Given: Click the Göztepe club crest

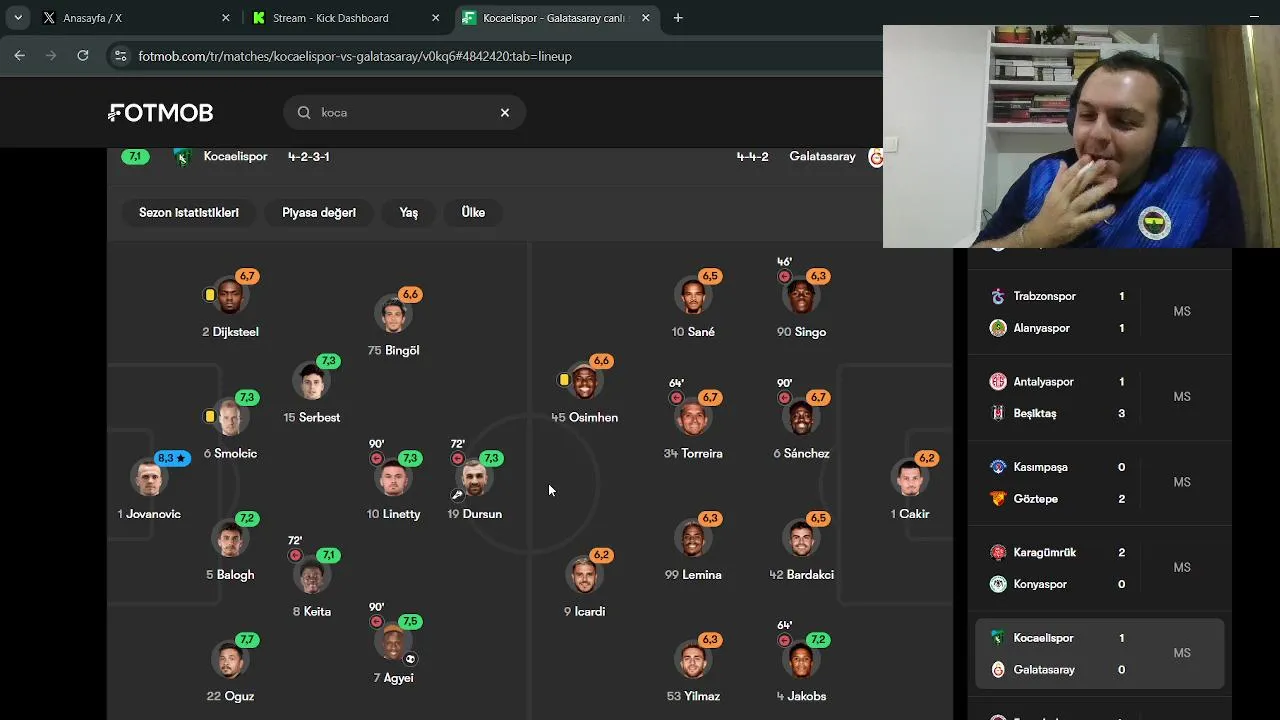Looking at the screenshot, I should [998, 498].
